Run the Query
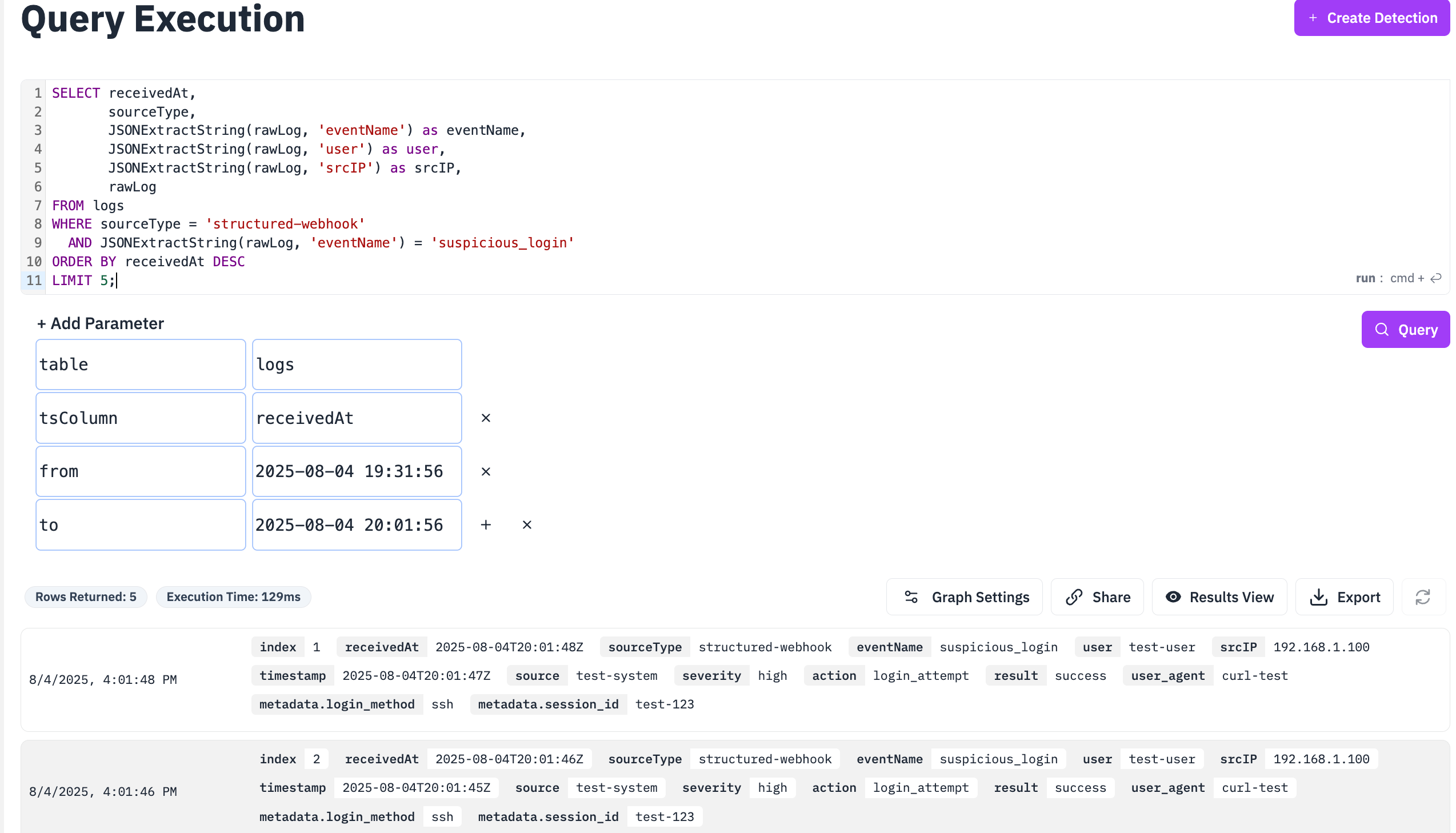 [x=1406, y=330]
